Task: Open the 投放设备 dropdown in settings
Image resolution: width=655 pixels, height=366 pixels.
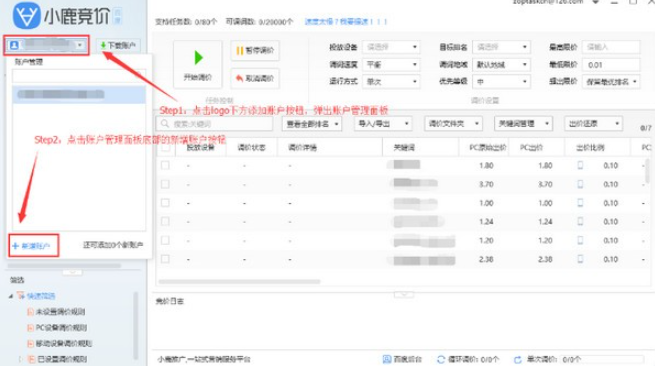Action: click(x=391, y=47)
